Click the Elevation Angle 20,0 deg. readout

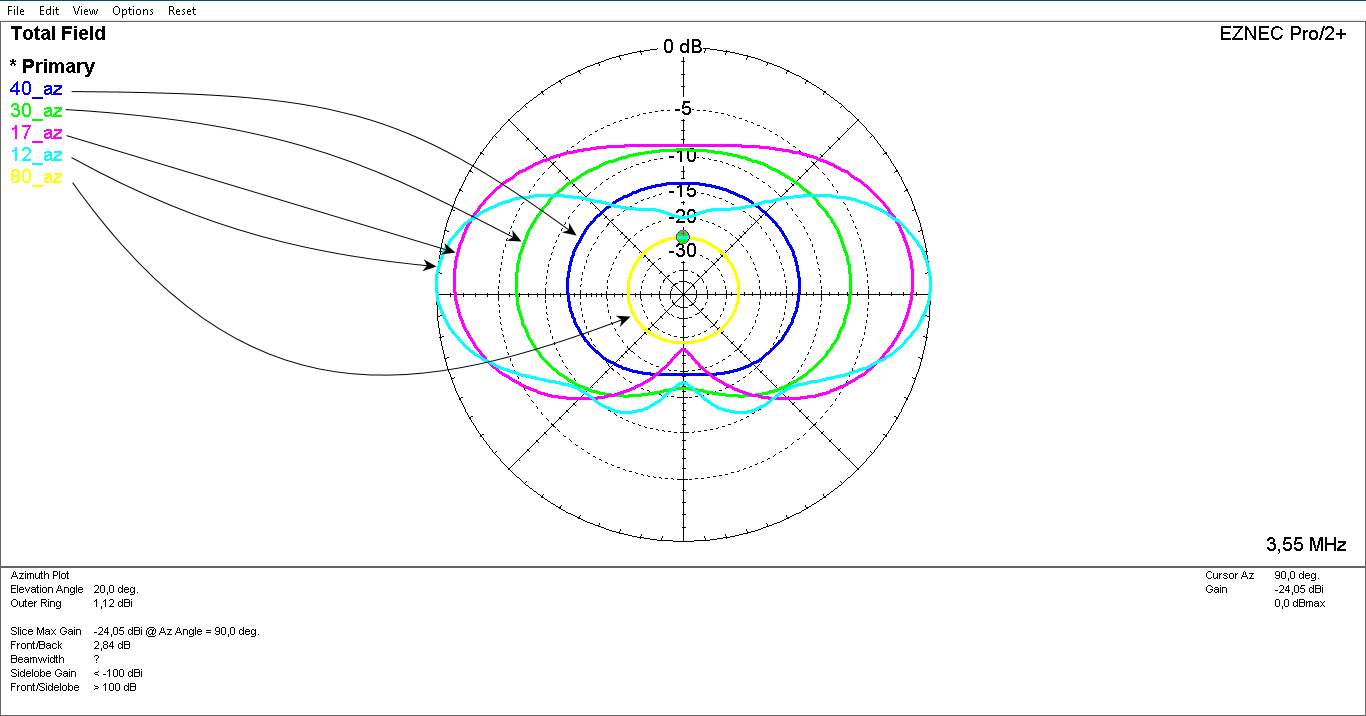coord(116,590)
